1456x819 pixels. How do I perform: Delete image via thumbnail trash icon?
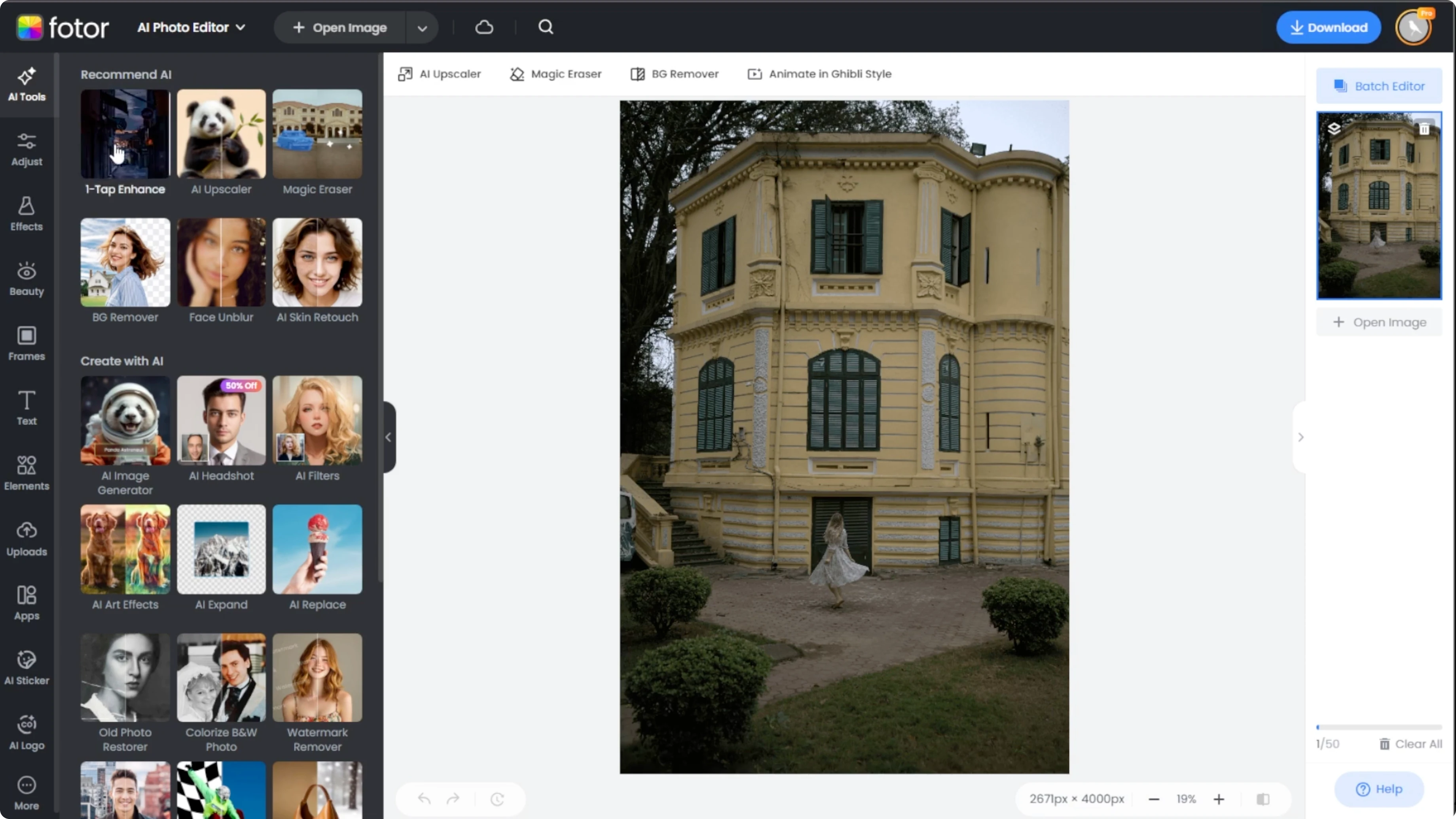[1424, 129]
